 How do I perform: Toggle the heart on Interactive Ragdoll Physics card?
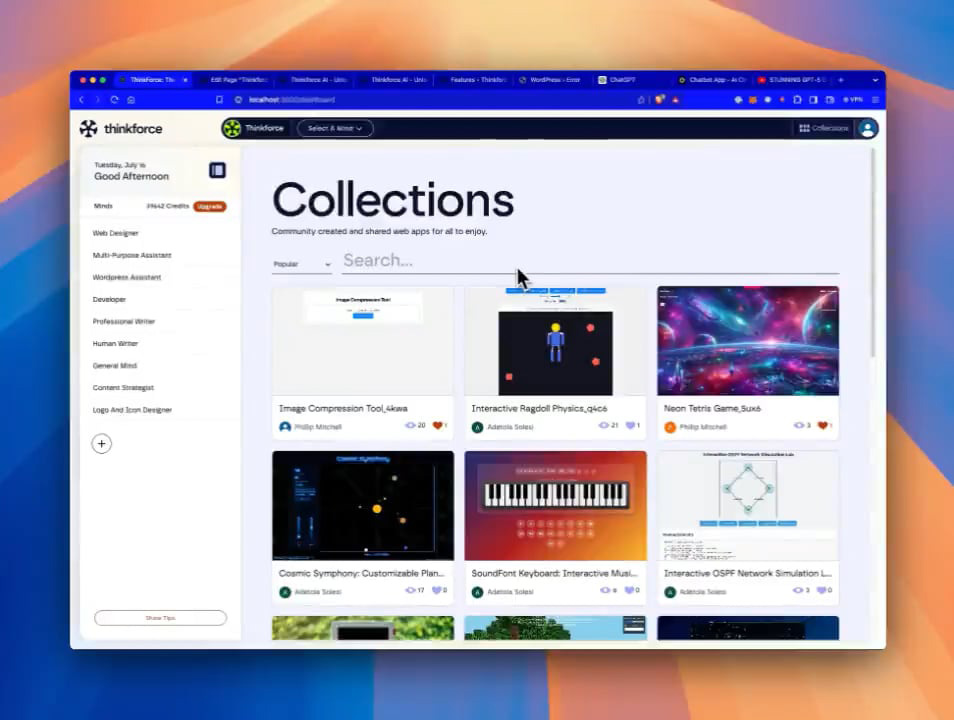(x=630, y=426)
